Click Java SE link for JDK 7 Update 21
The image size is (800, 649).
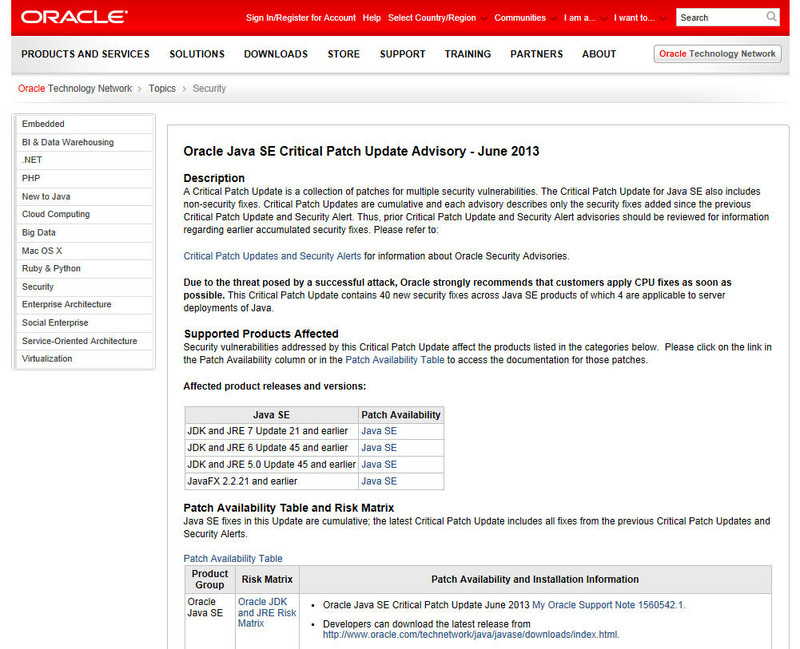click(379, 431)
